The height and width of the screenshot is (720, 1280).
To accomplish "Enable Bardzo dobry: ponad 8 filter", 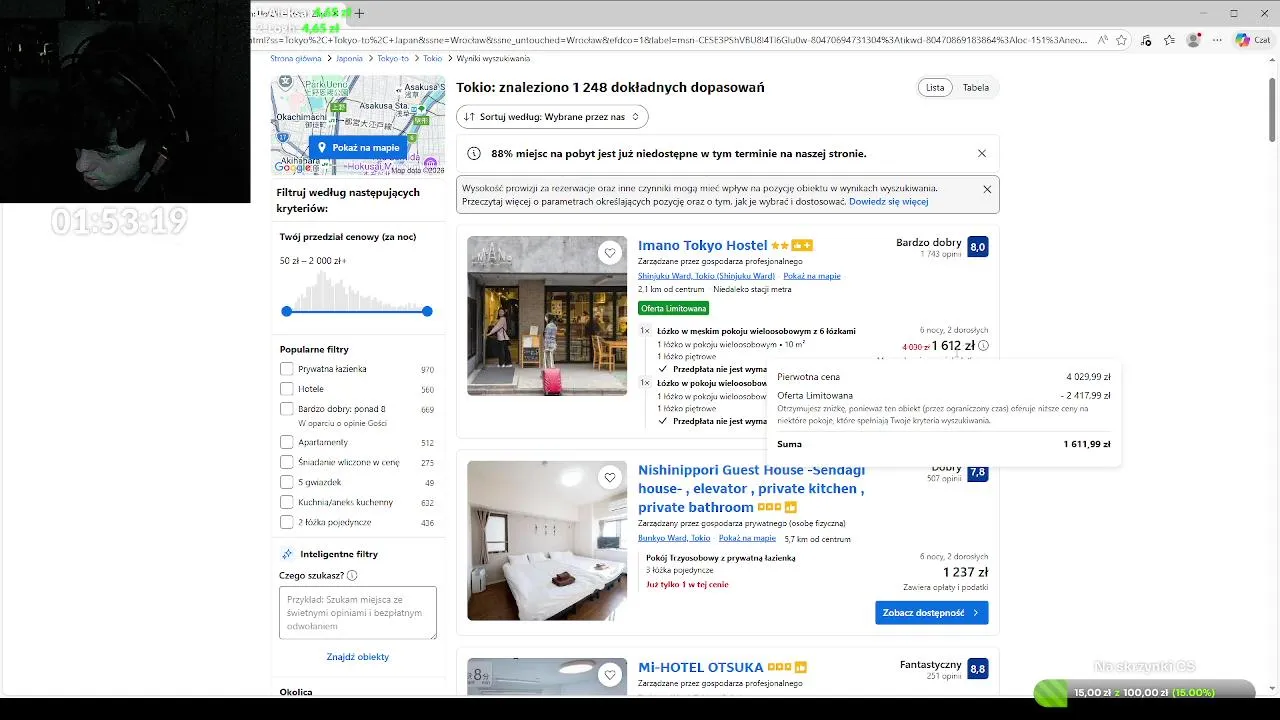I will tap(287, 409).
